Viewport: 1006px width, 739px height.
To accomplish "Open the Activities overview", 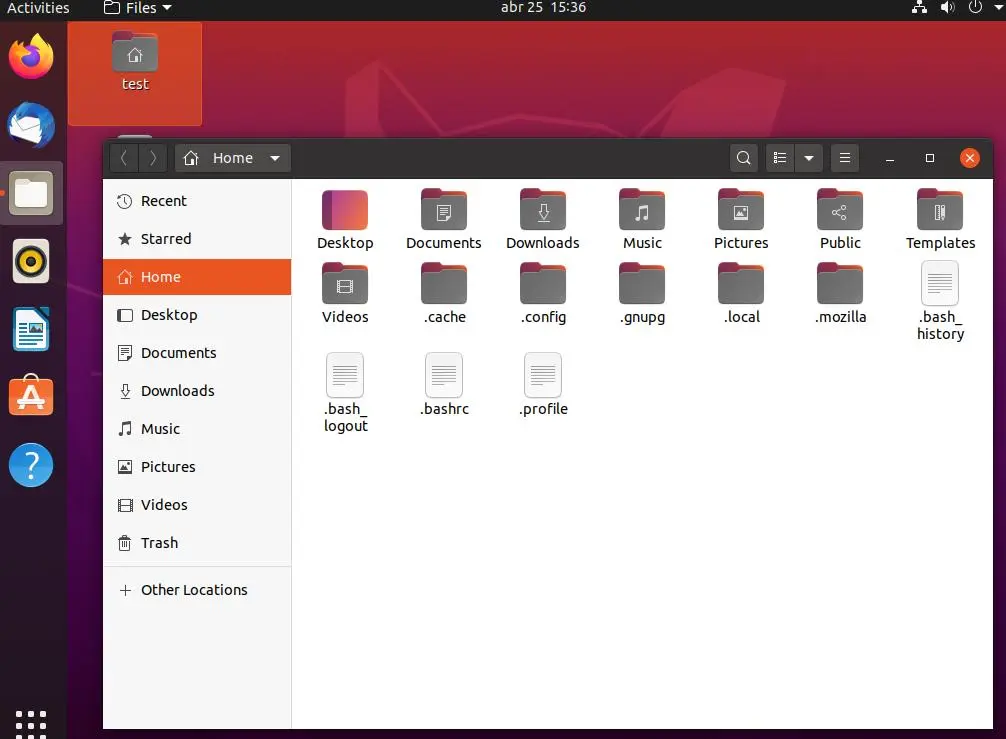I will point(38,8).
